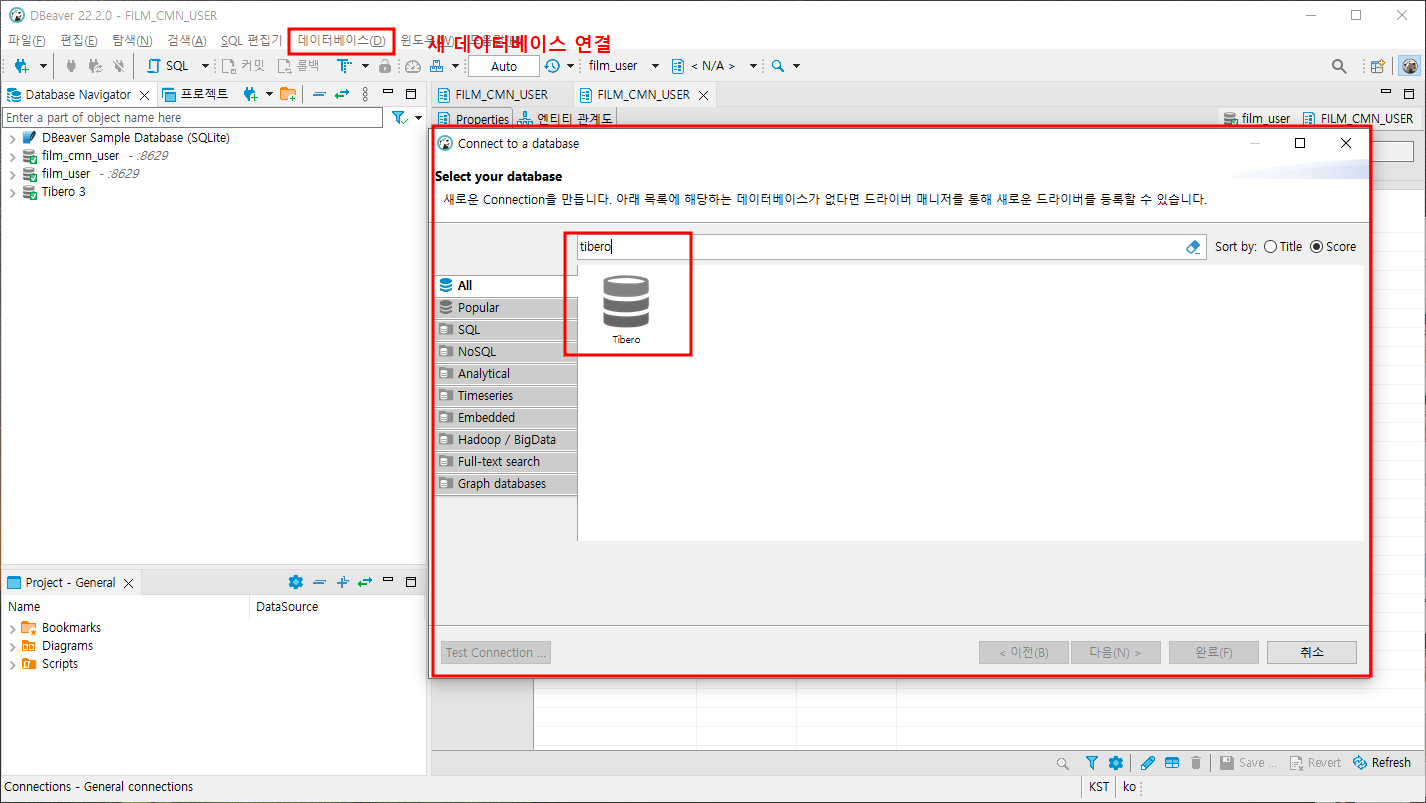The height and width of the screenshot is (803, 1426).
Task: Open Project panel settings gear icon
Action: (x=295, y=582)
